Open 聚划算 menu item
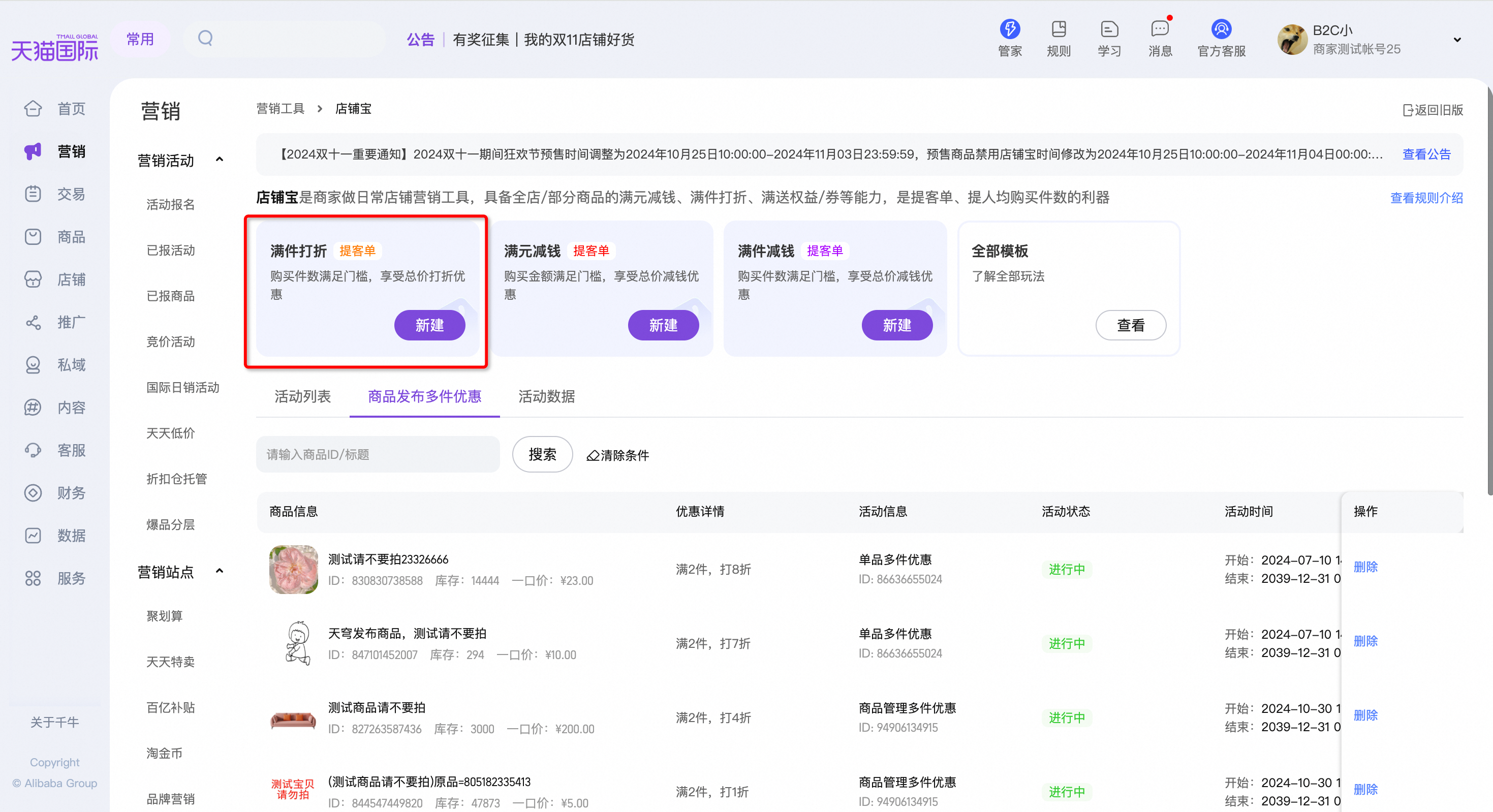This screenshot has height=812, width=1493. pyautogui.click(x=165, y=616)
